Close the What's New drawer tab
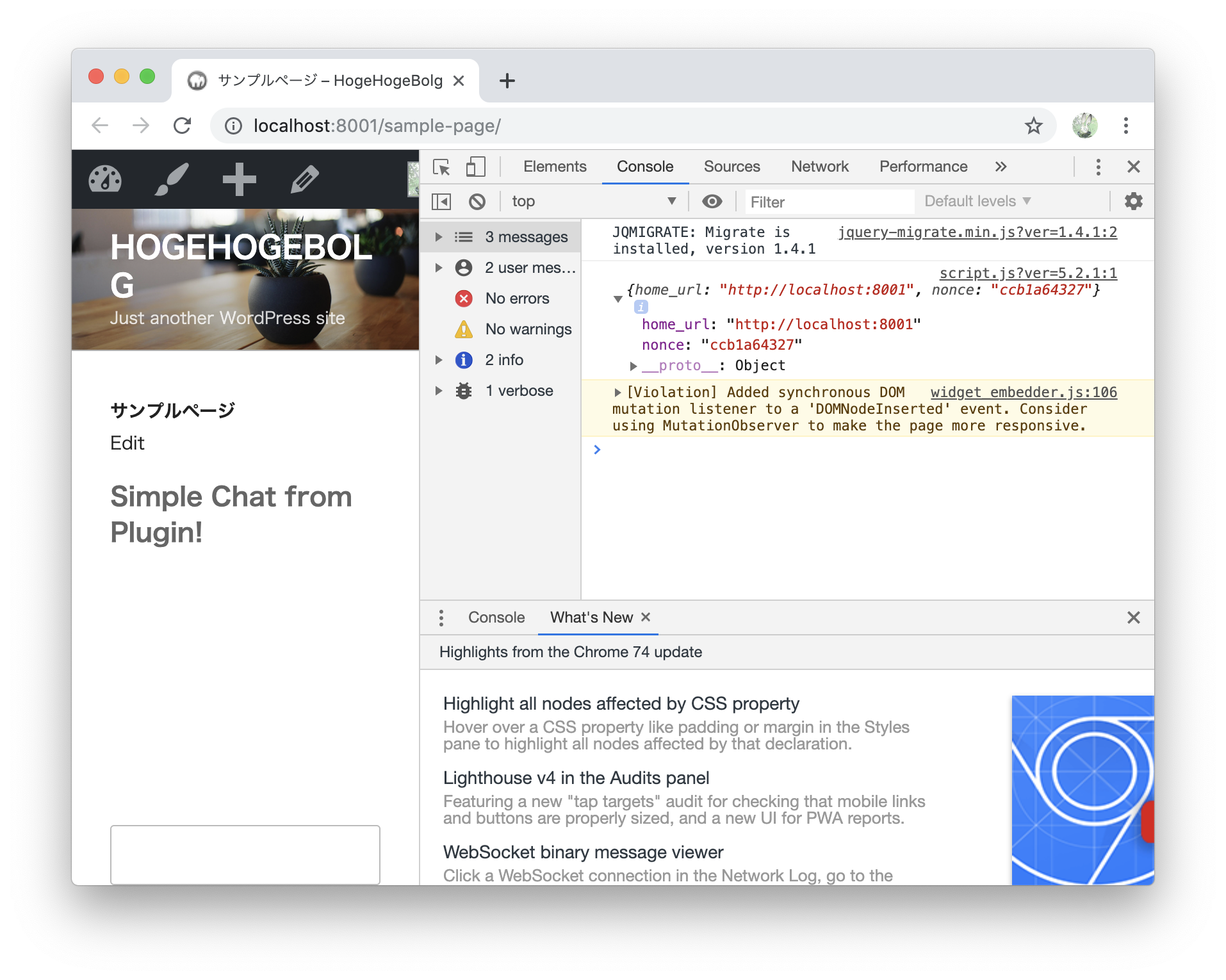 [646, 617]
